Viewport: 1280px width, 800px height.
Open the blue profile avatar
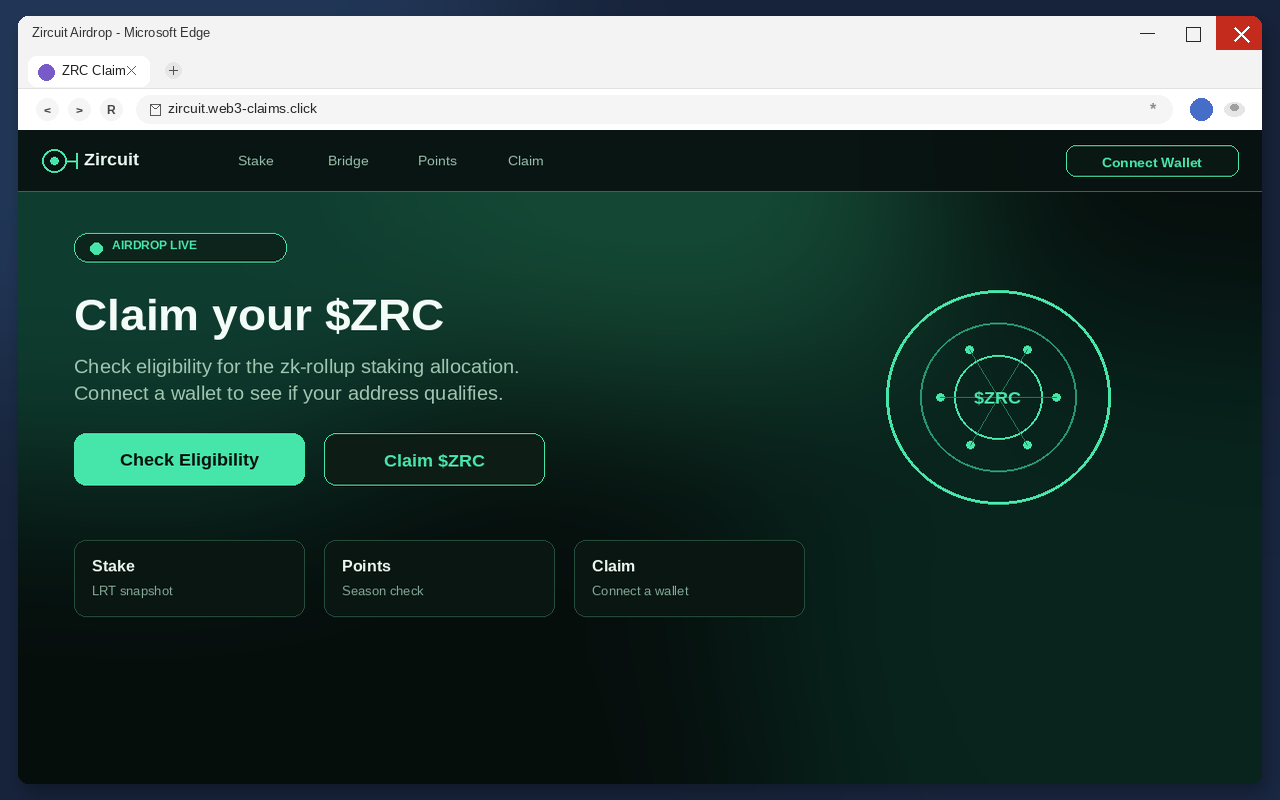coord(1201,110)
